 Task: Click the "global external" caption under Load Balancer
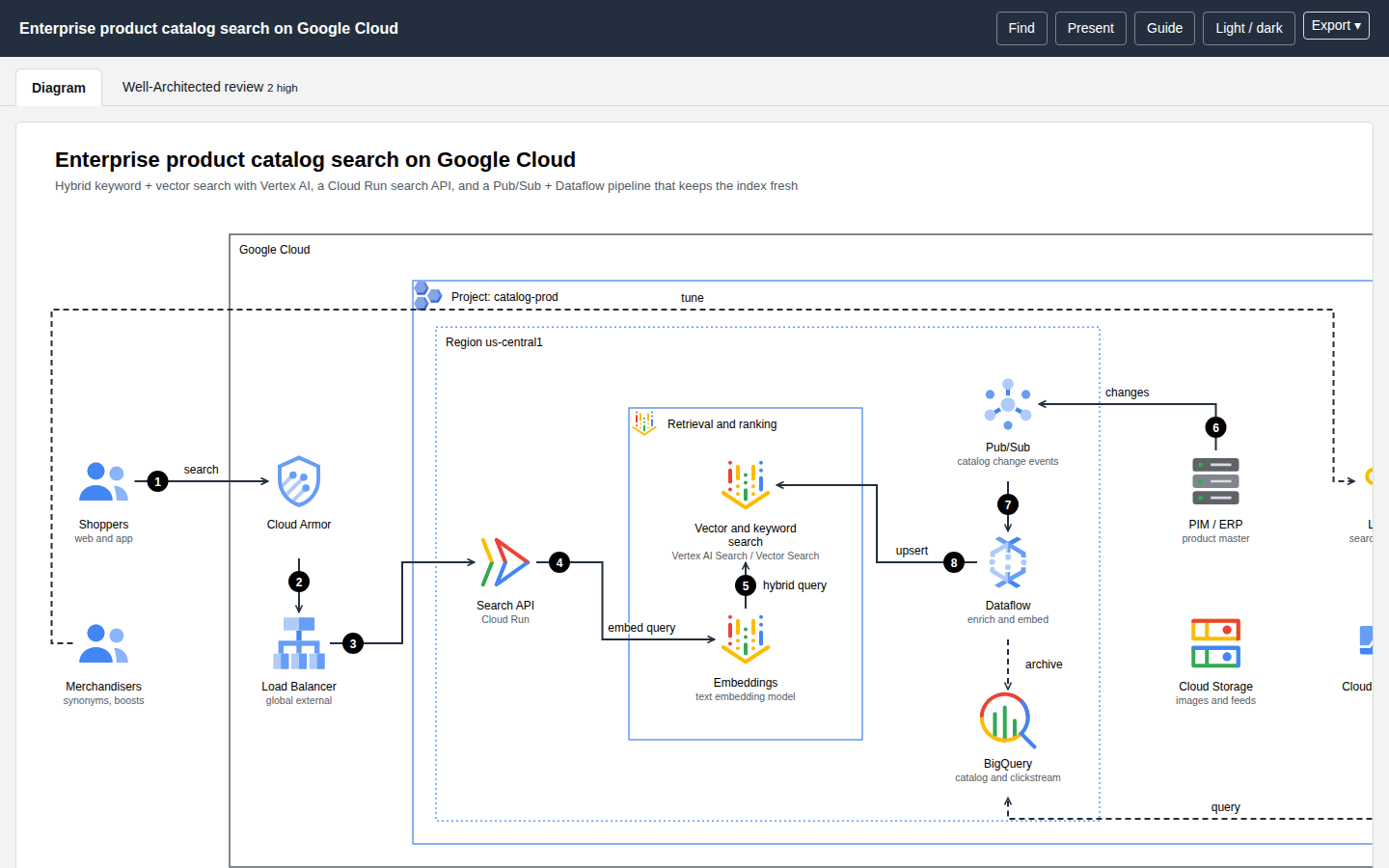pyautogui.click(x=299, y=701)
